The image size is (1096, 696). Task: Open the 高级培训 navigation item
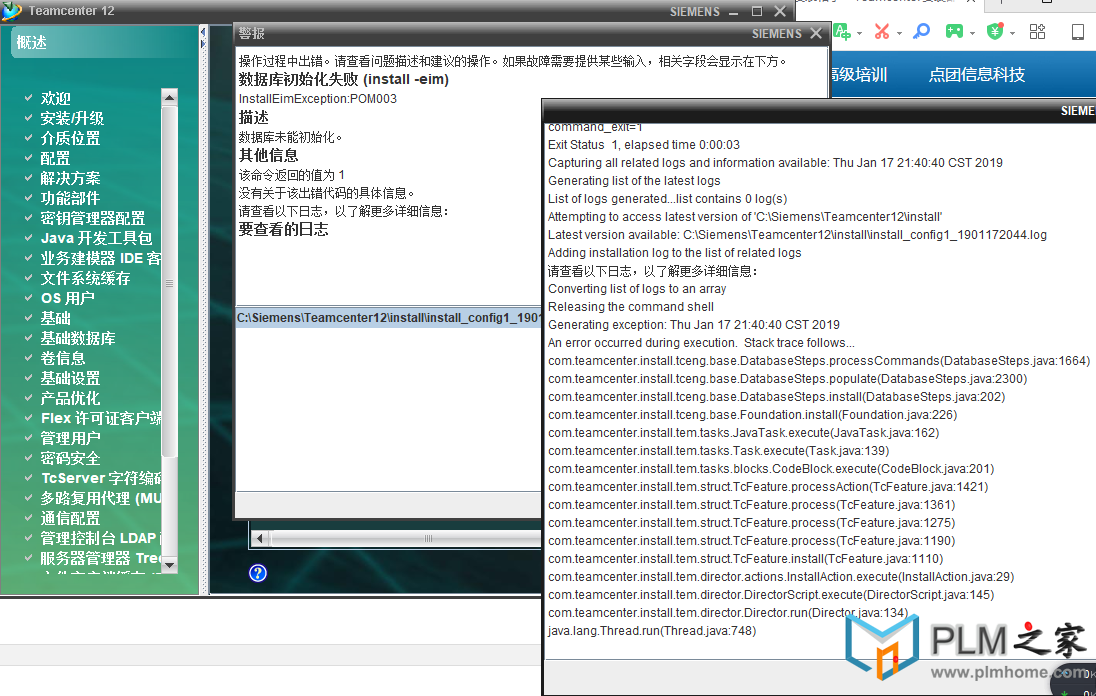click(x=858, y=75)
